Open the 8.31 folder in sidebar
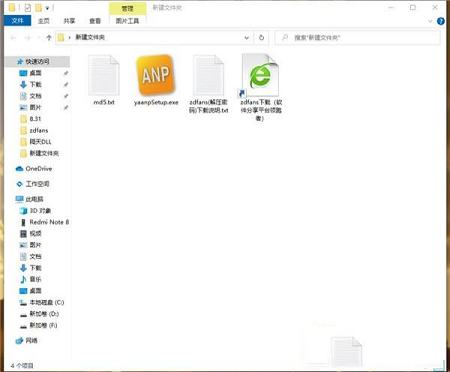This screenshot has height=372, width=450. click(35, 119)
